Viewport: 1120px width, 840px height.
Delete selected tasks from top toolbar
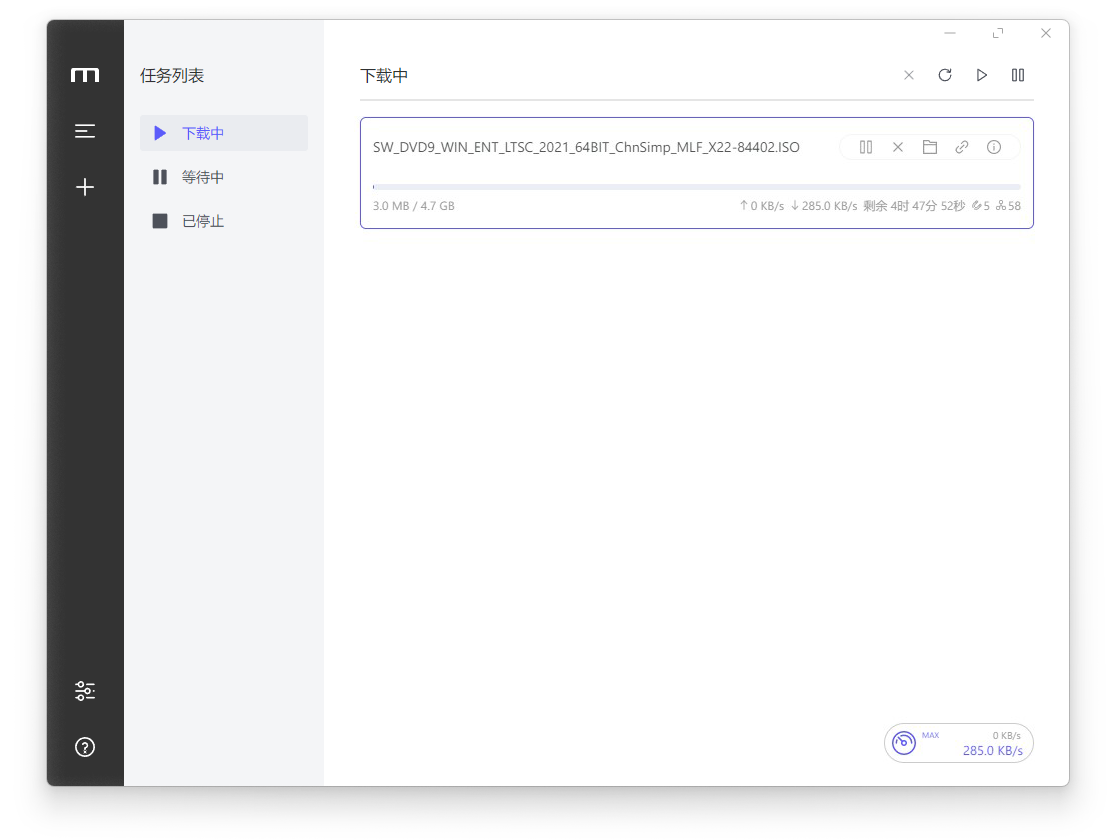tap(909, 75)
